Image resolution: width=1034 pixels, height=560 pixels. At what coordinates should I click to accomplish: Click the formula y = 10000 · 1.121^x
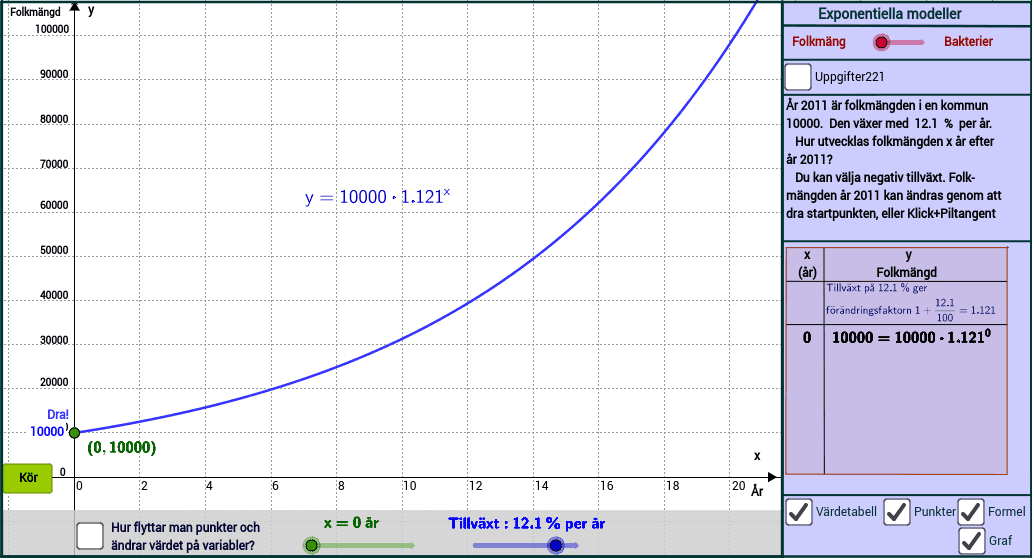[377, 197]
